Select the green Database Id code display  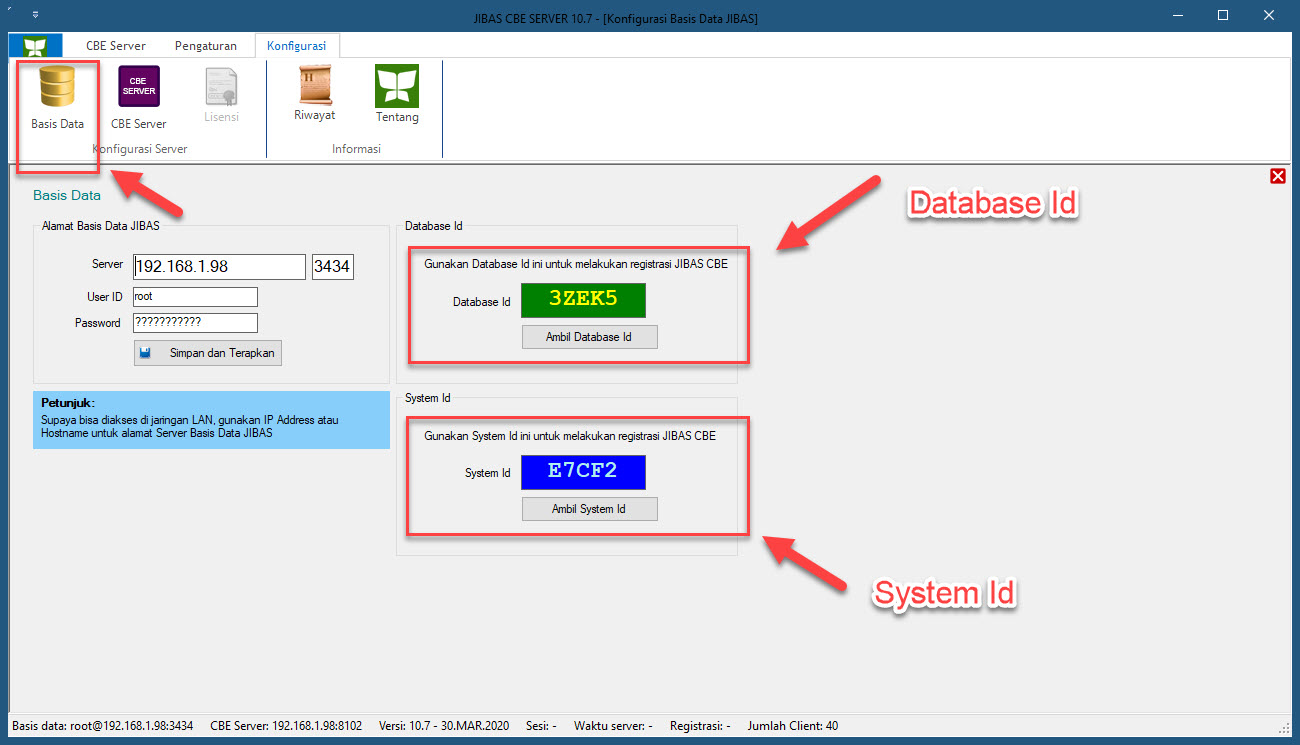pyautogui.click(x=583, y=300)
